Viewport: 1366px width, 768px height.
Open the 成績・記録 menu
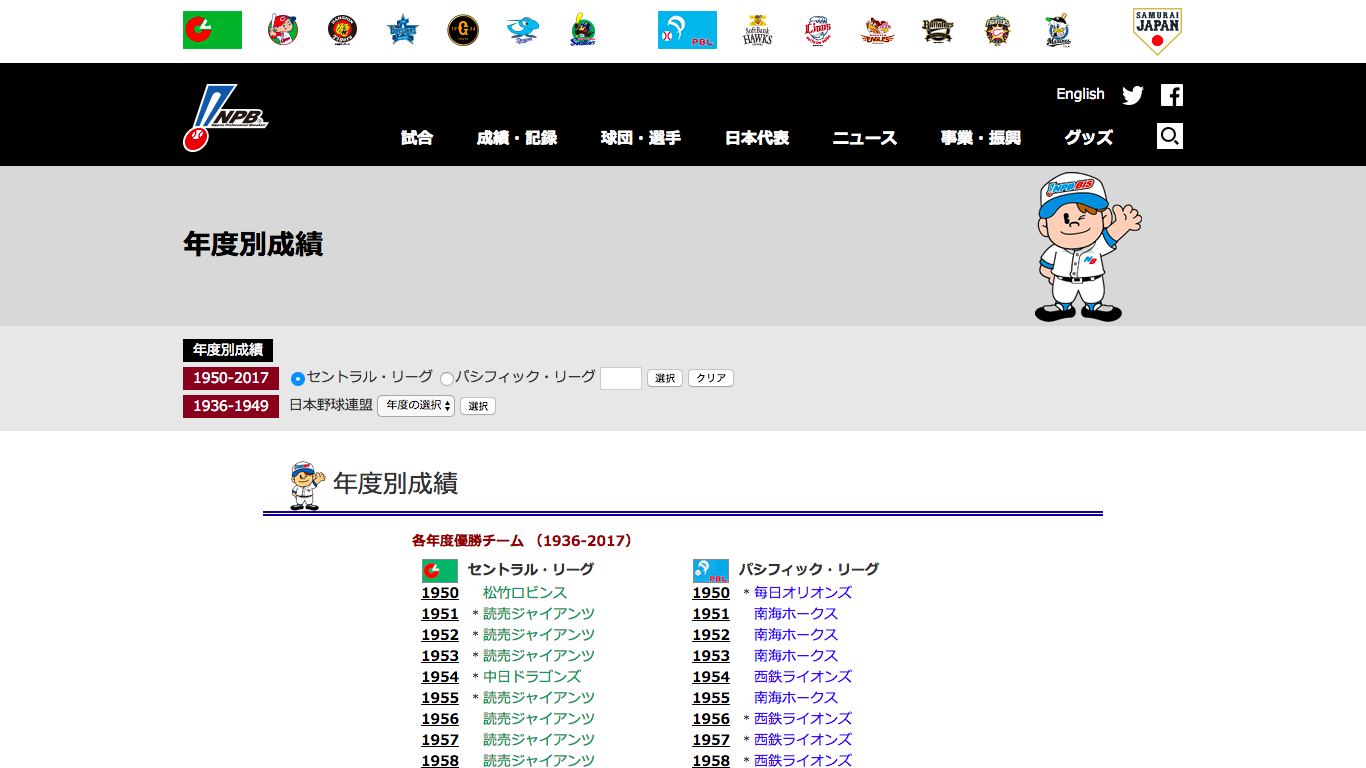pyautogui.click(x=517, y=138)
